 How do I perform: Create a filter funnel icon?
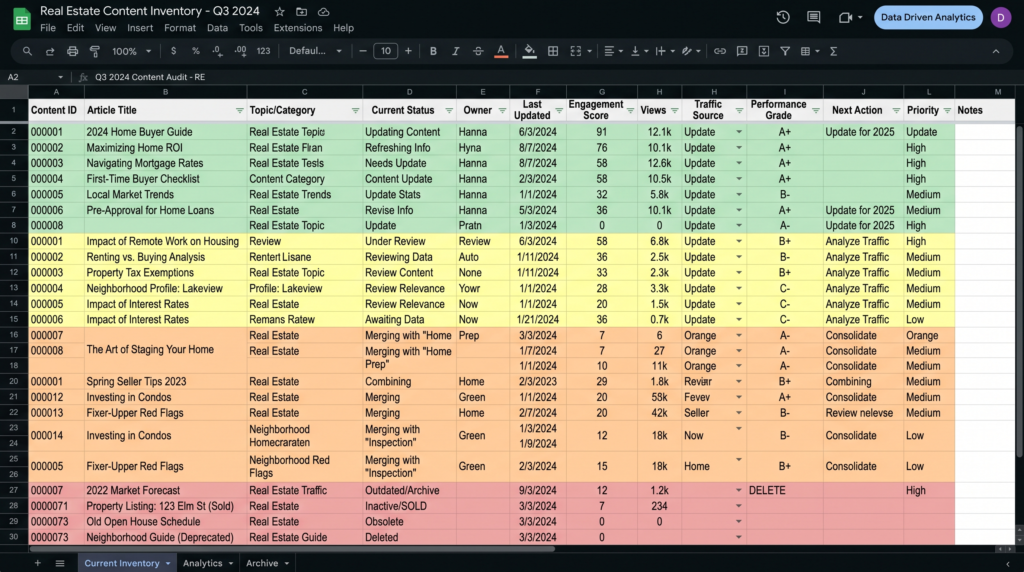click(x=785, y=51)
